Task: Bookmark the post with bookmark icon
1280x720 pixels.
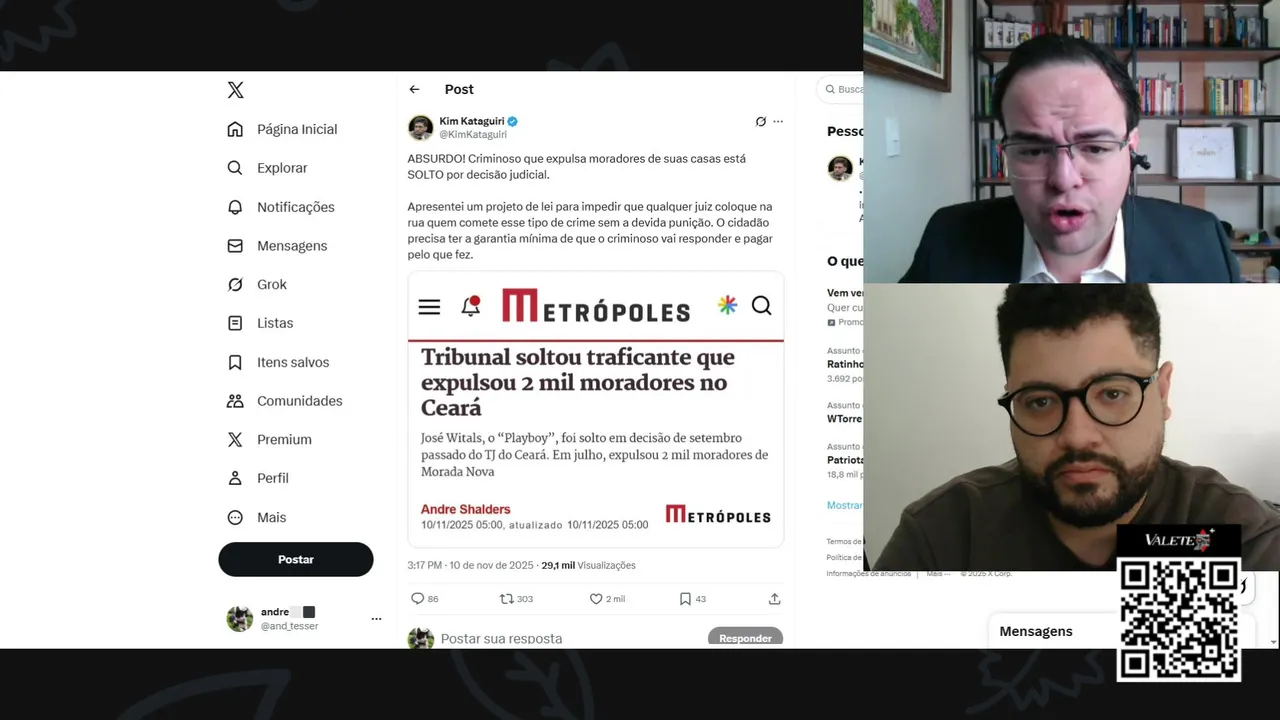Action: click(x=685, y=599)
